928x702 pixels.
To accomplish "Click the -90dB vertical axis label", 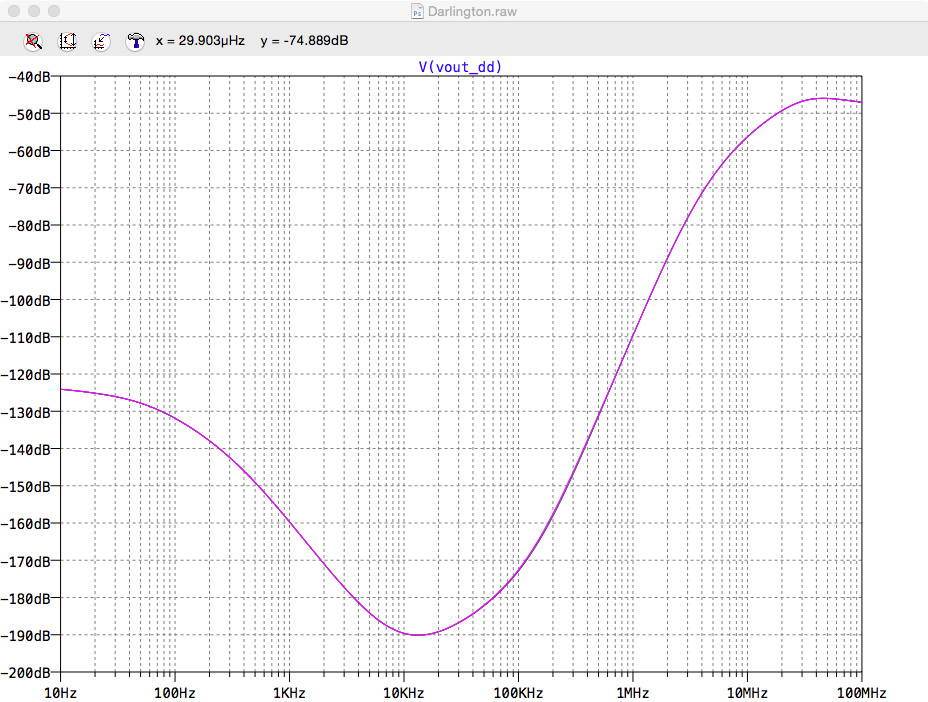I will click(x=29, y=263).
